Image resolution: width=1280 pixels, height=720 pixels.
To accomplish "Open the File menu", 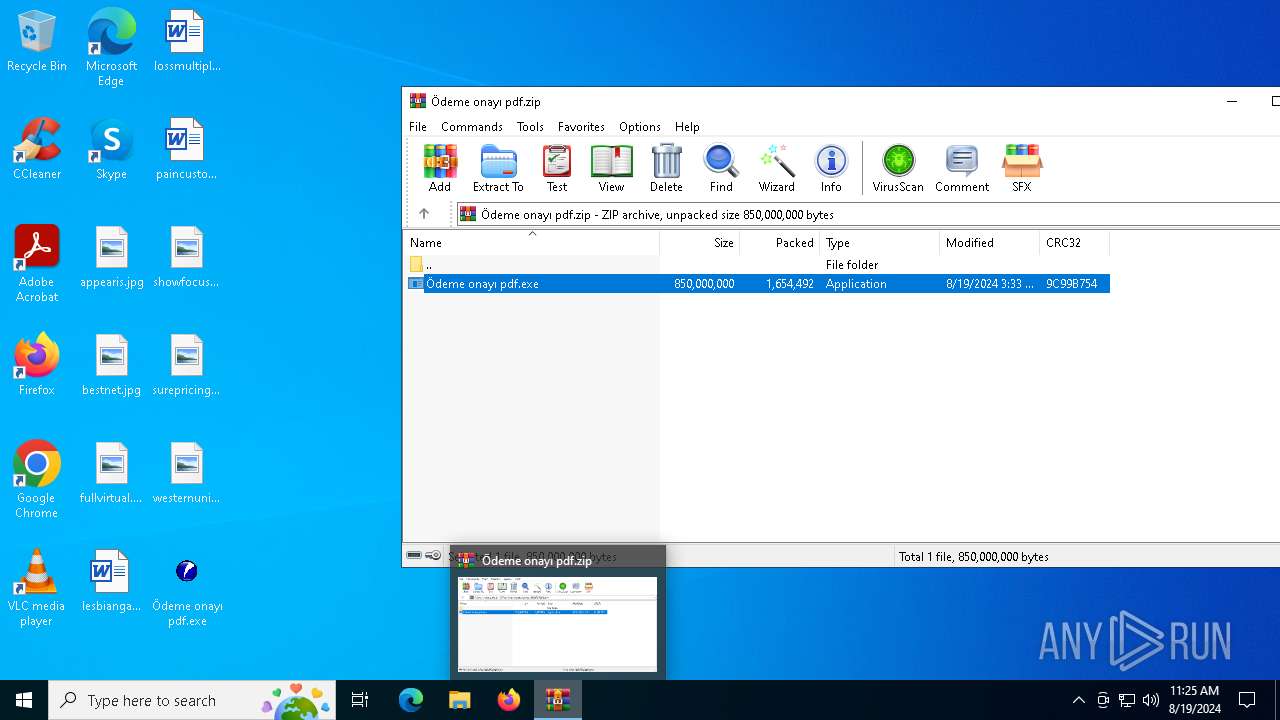I will (418, 127).
